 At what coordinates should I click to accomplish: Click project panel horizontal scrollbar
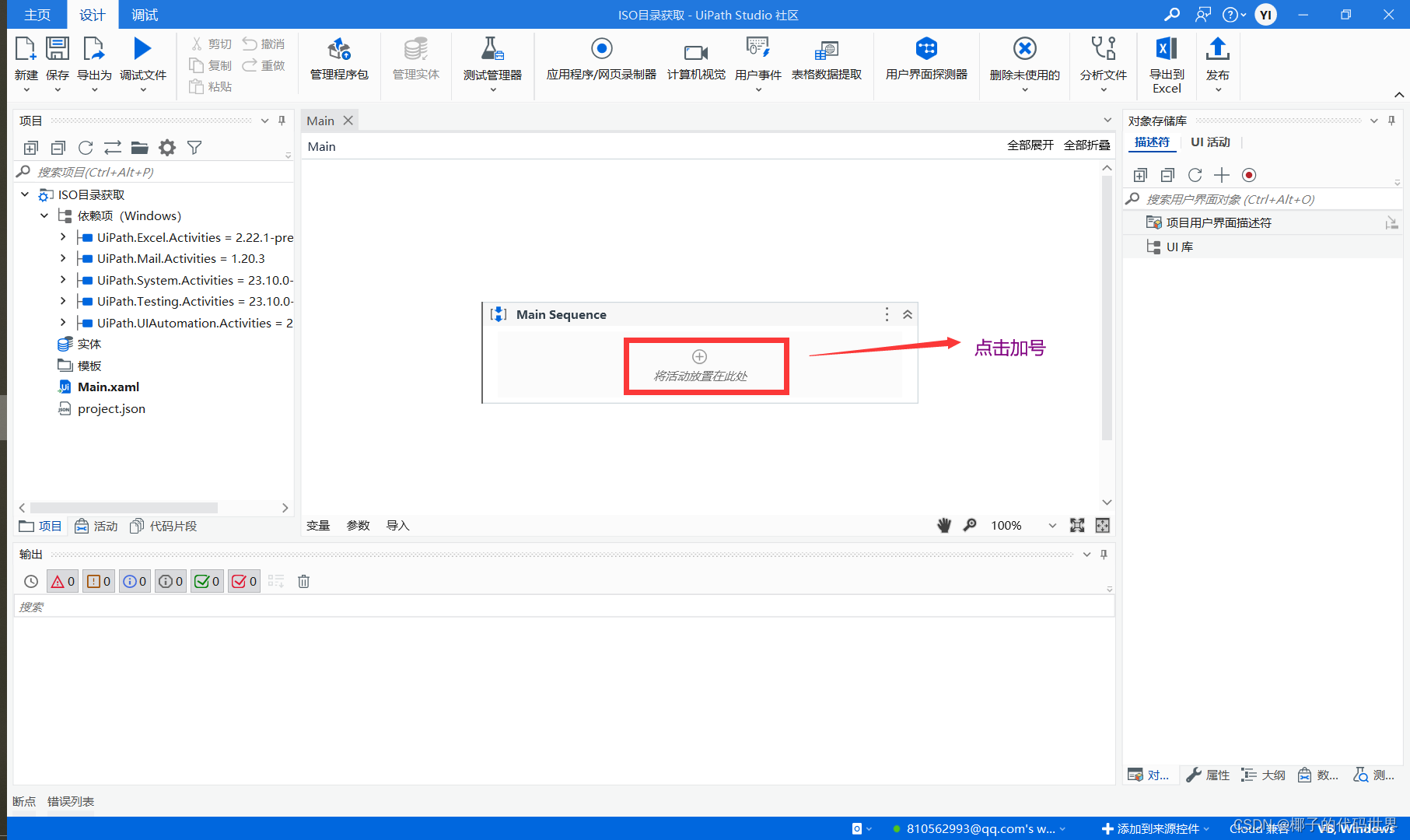124,507
